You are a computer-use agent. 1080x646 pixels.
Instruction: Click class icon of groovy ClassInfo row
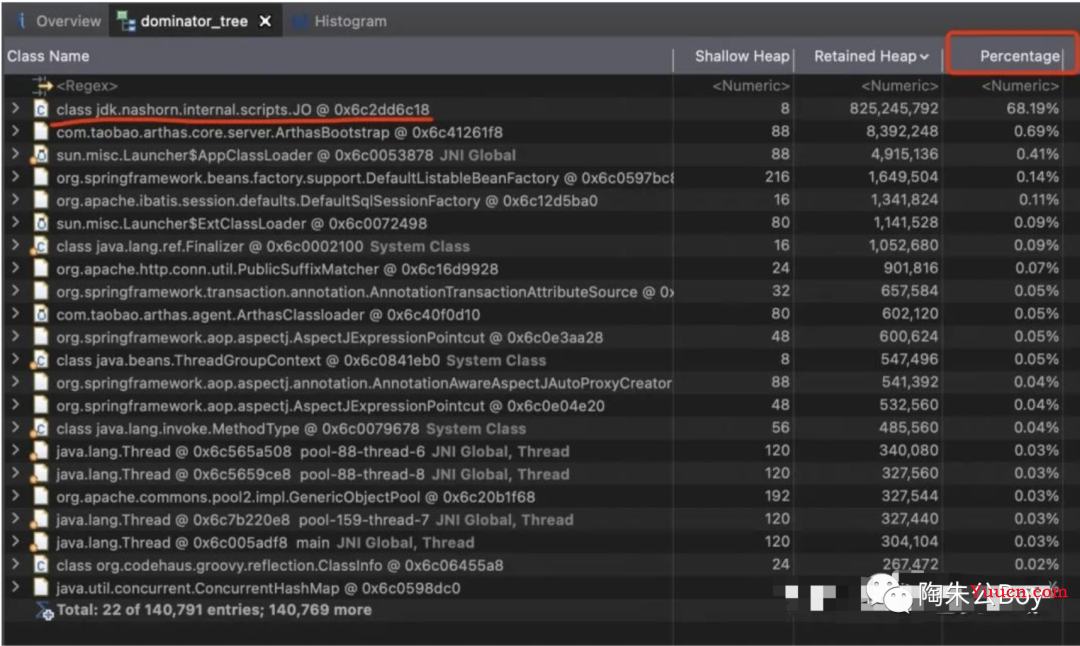pos(41,565)
